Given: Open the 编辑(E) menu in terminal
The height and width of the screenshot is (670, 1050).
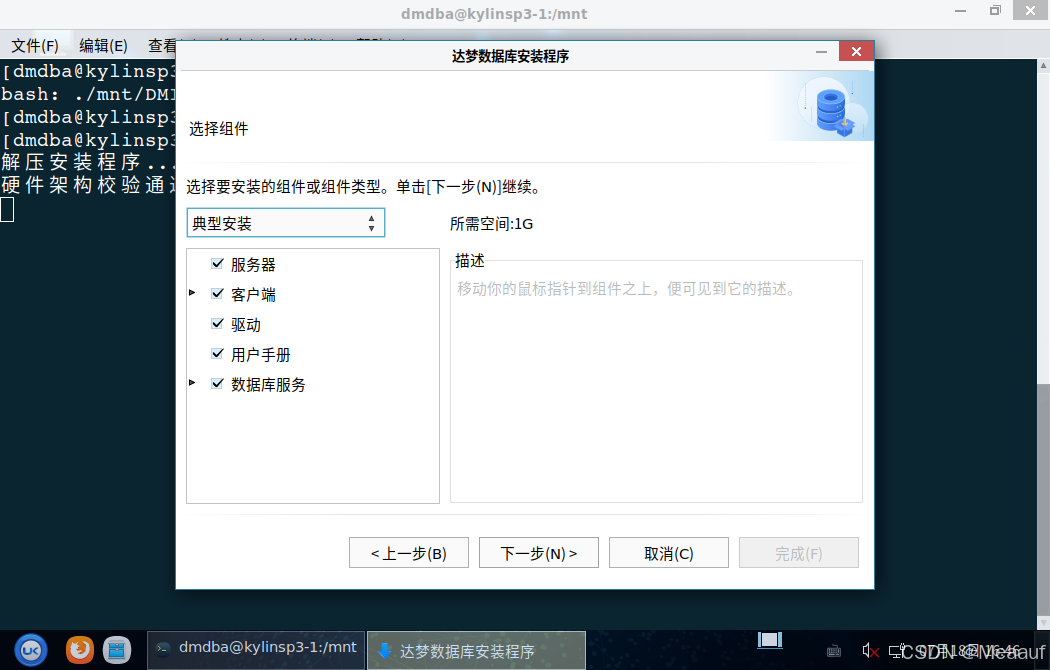Looking at the screenshot, I should tap(103, 46).
